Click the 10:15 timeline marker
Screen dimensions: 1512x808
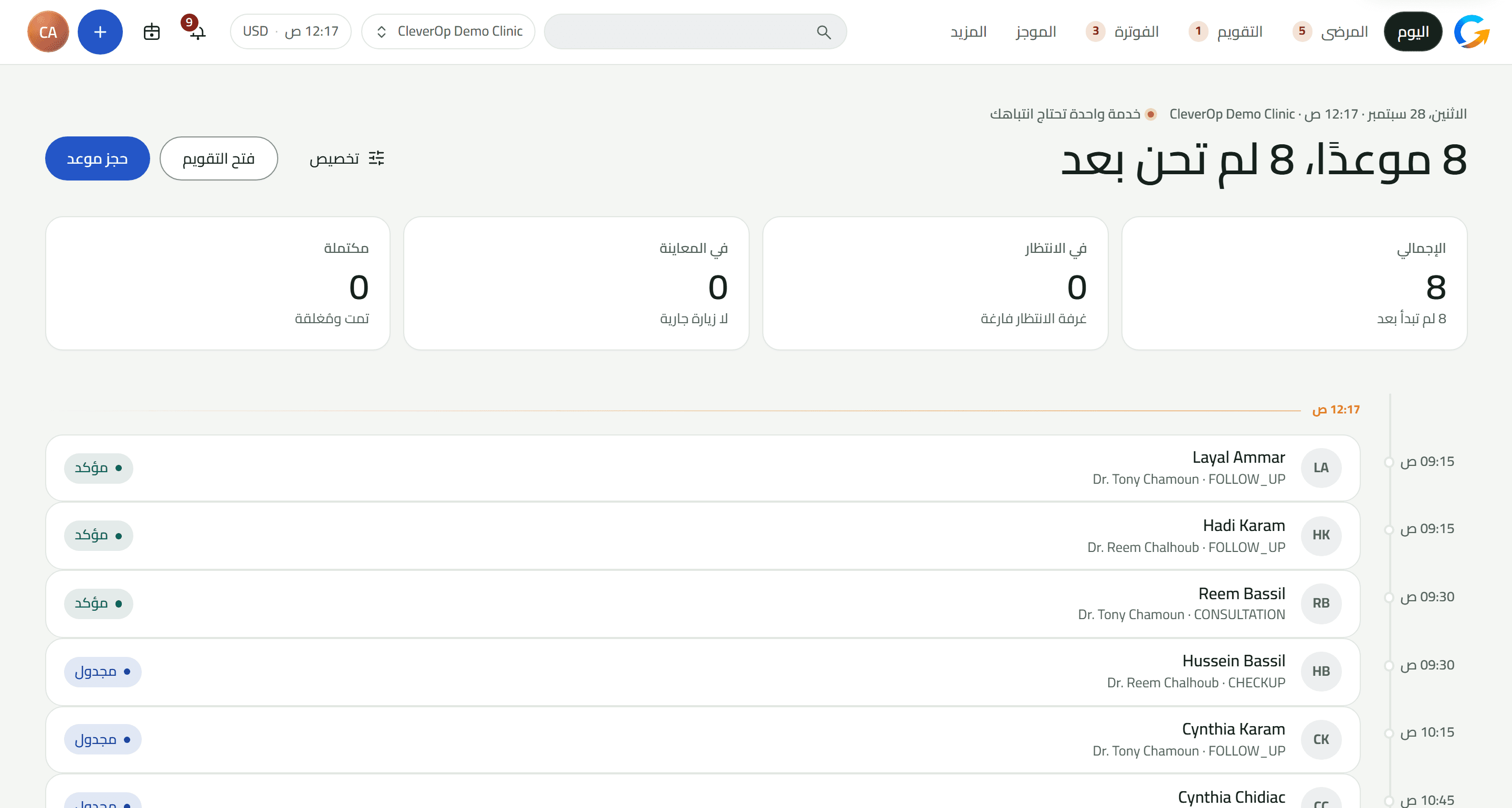[x=1389, y=733]
